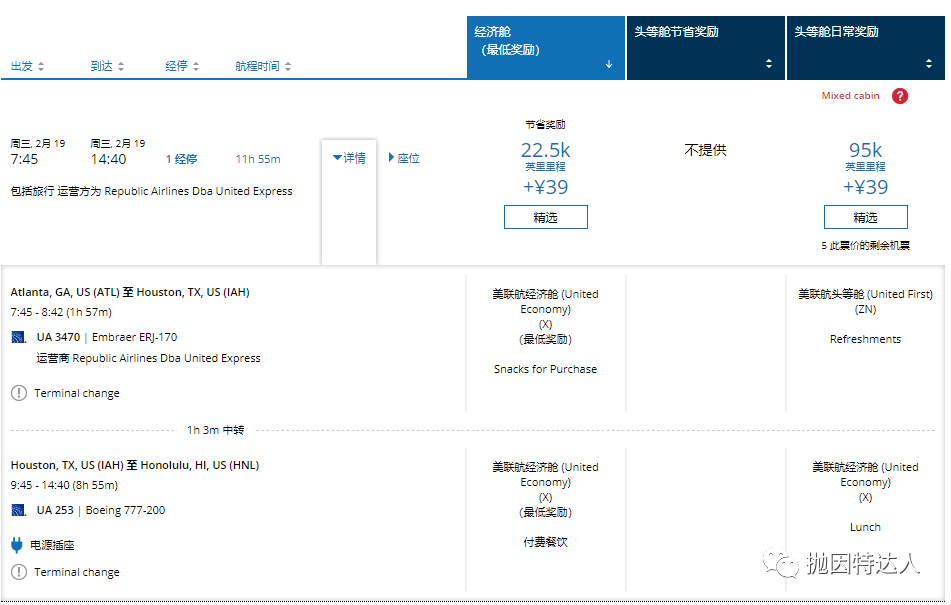Choose 精选 under the 22.5k economy fare
This screenshot has width=951, height=605.
pyautogui.click(x=546, y=217)
